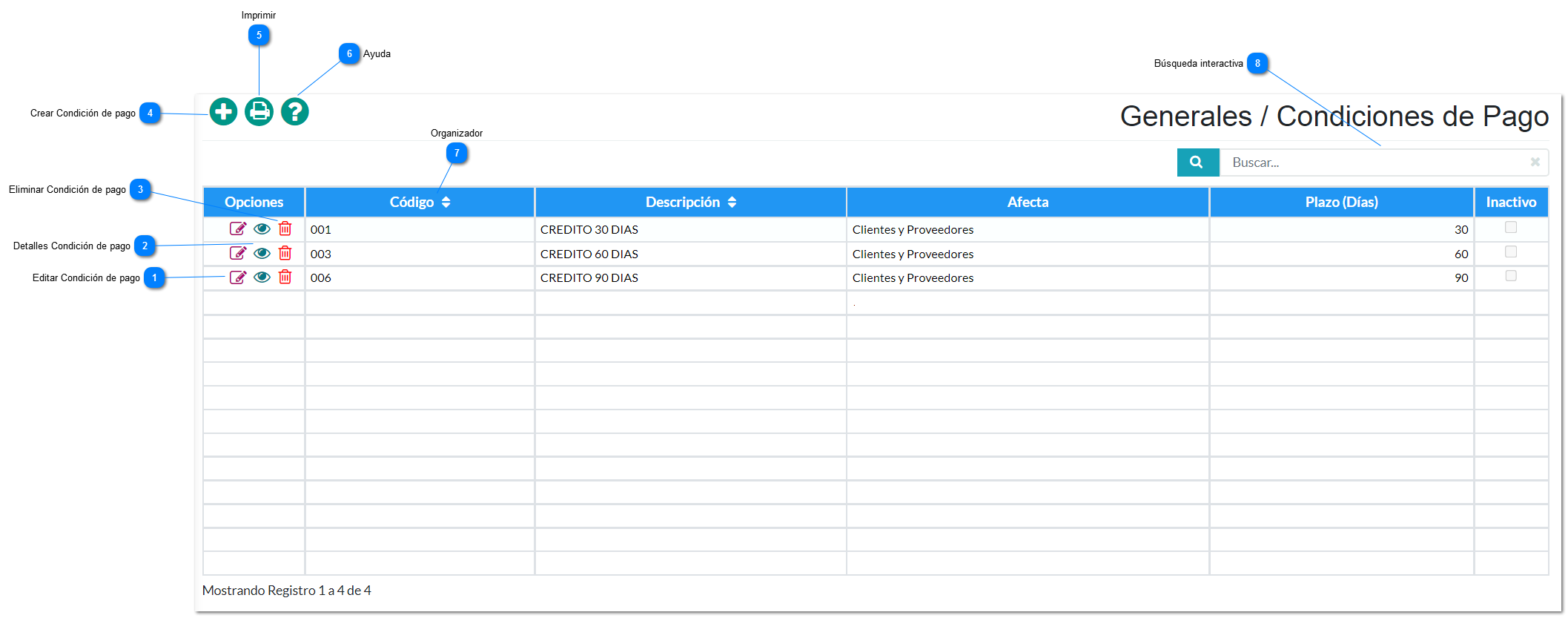This screenshot has height=618, width=1568.
Task: View details of condition 006 eye icon
Action: tap(262, 277)
